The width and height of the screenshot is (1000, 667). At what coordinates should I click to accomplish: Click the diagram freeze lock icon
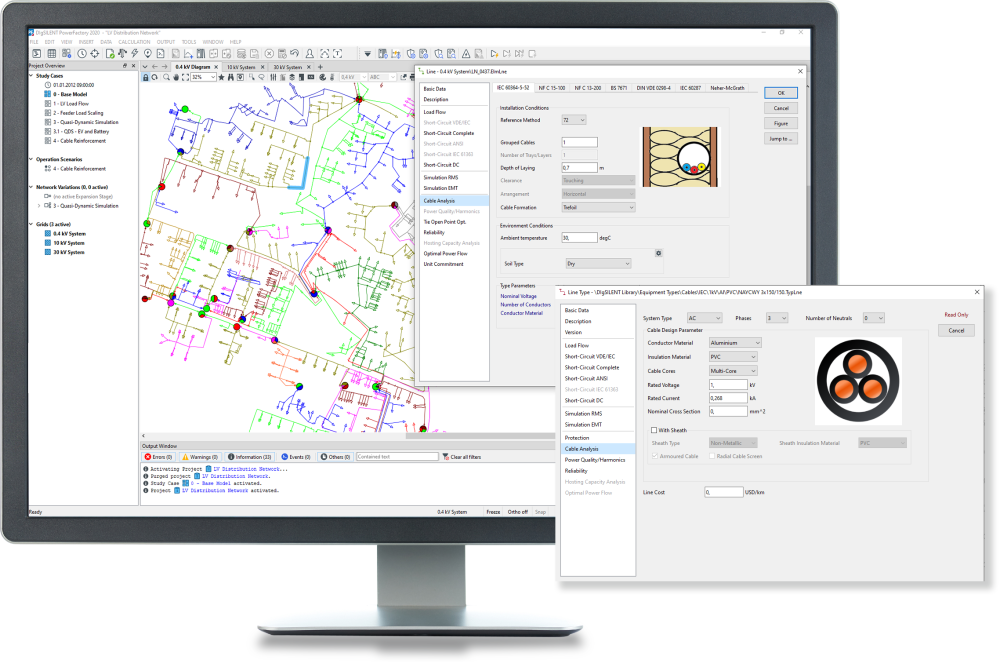pyautogui.click(x=145, y=77)
